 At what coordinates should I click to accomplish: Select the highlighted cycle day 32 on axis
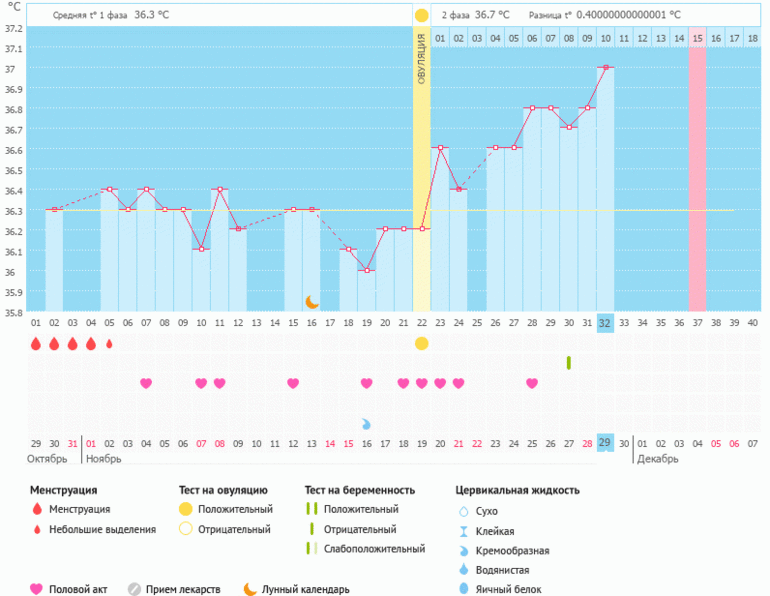[x=605, y=322]
